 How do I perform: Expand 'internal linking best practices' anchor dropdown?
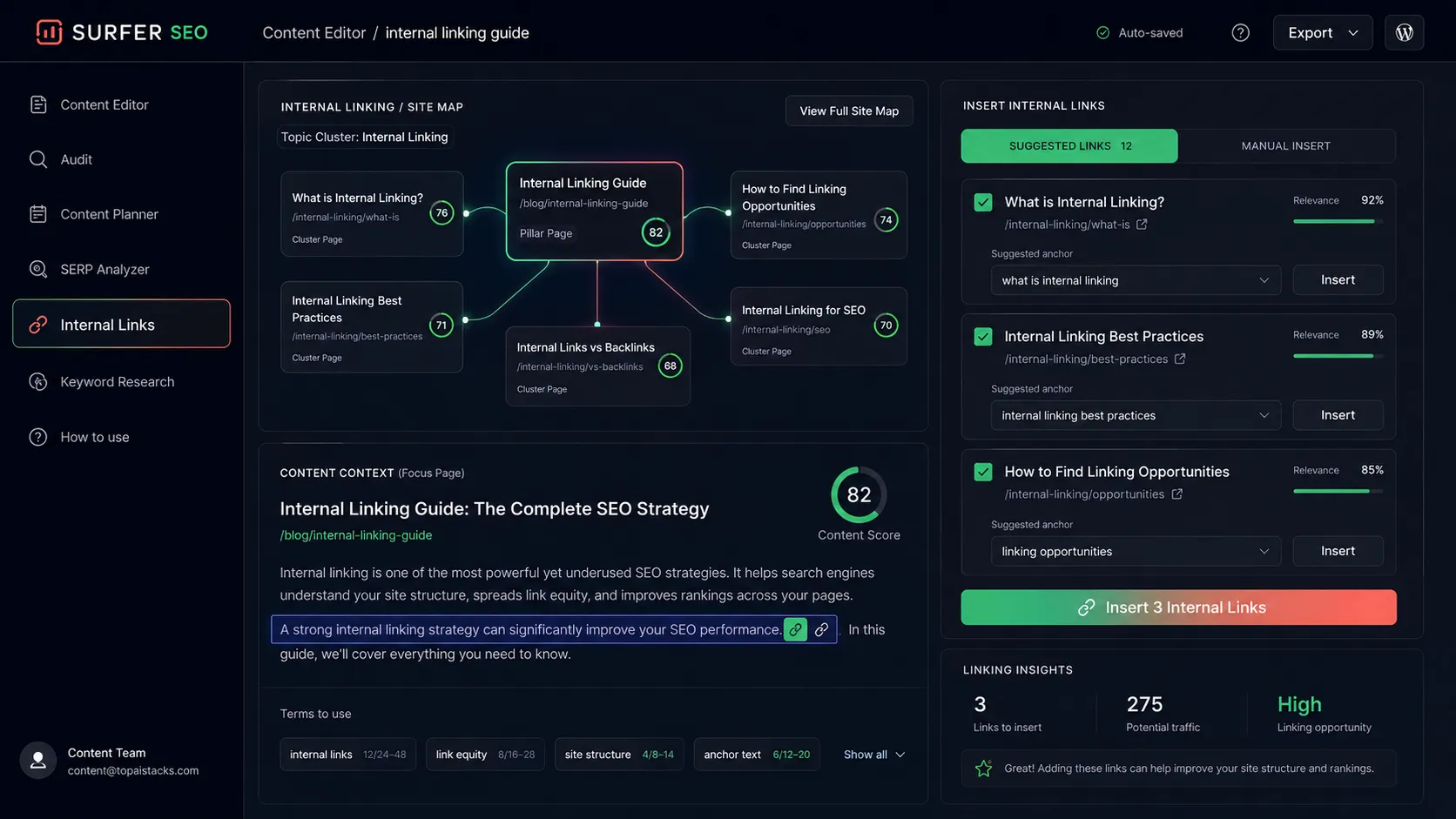(x=1136, y=415)
